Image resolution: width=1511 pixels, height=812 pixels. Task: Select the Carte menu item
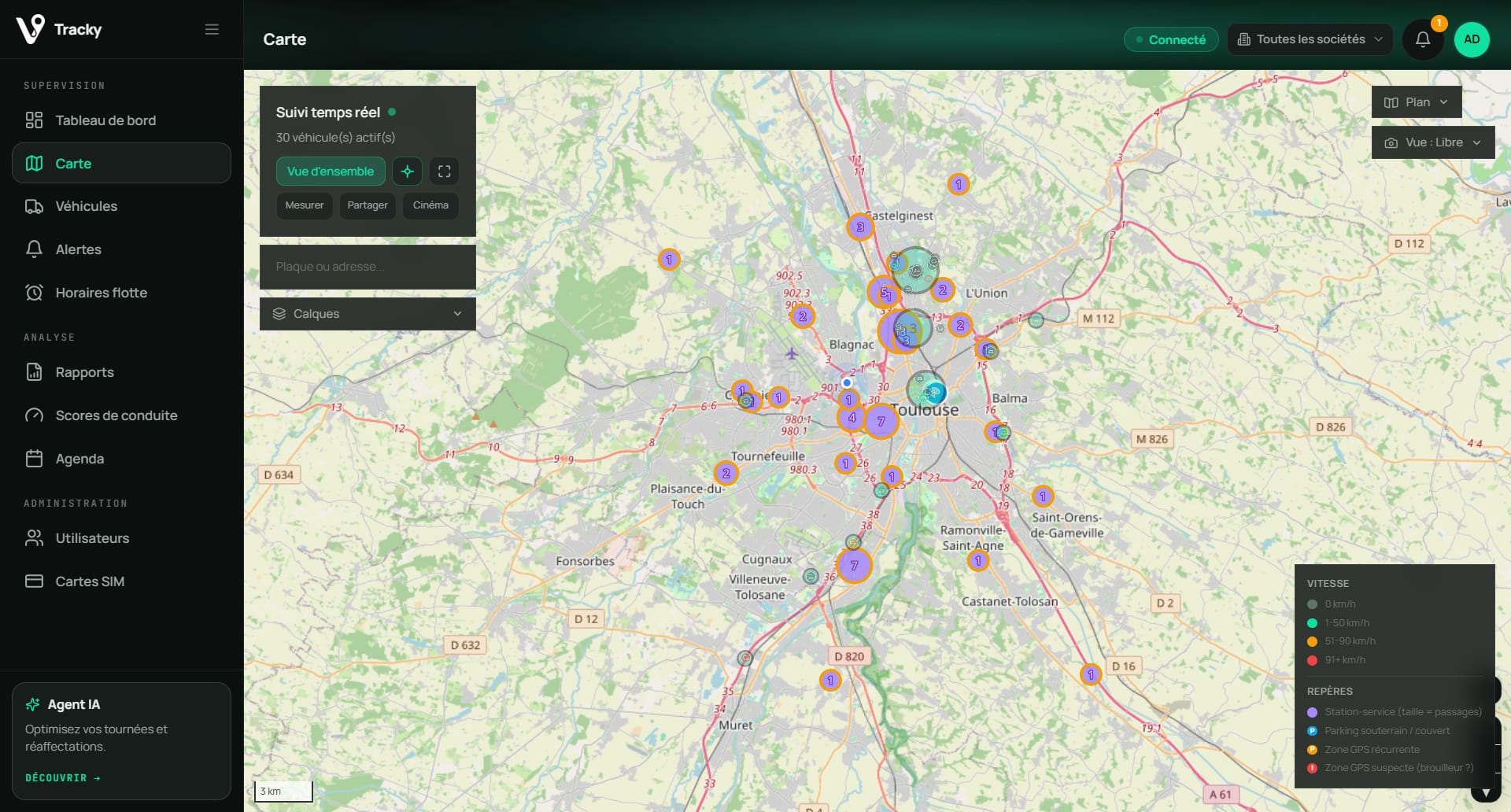coord(121,163)
